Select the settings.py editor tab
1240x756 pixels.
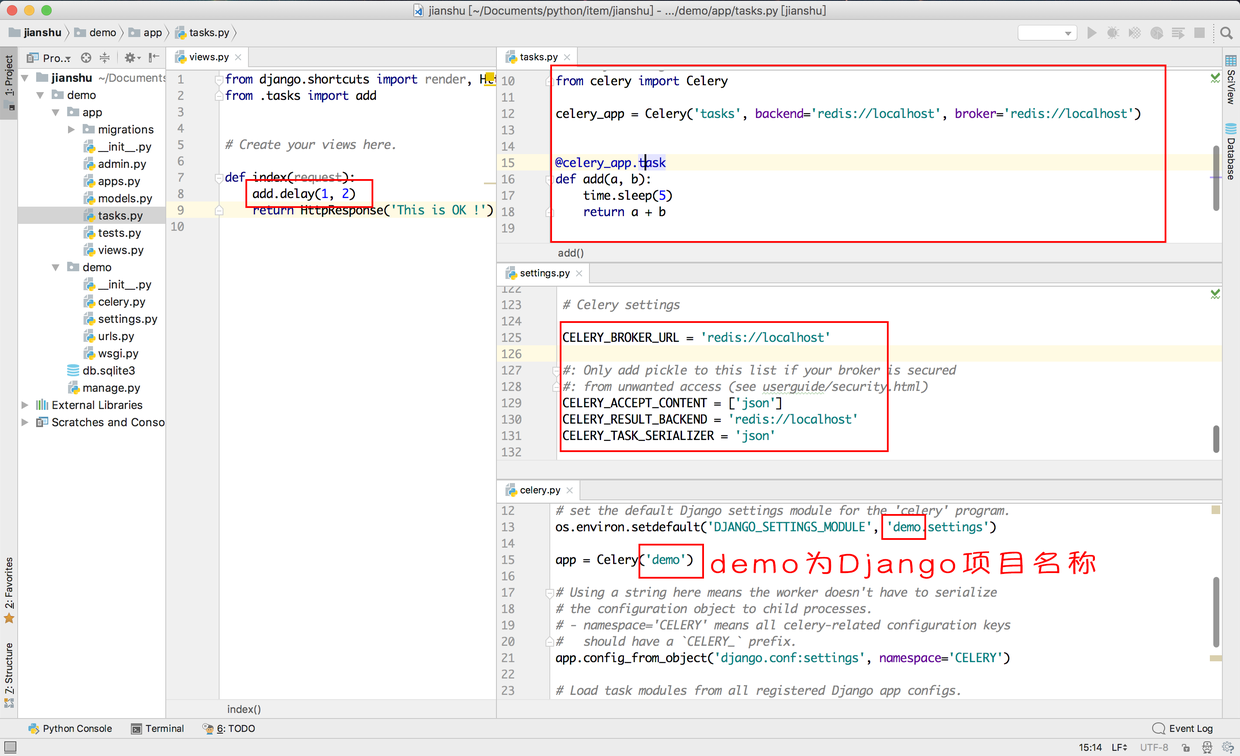pos(544,273)
